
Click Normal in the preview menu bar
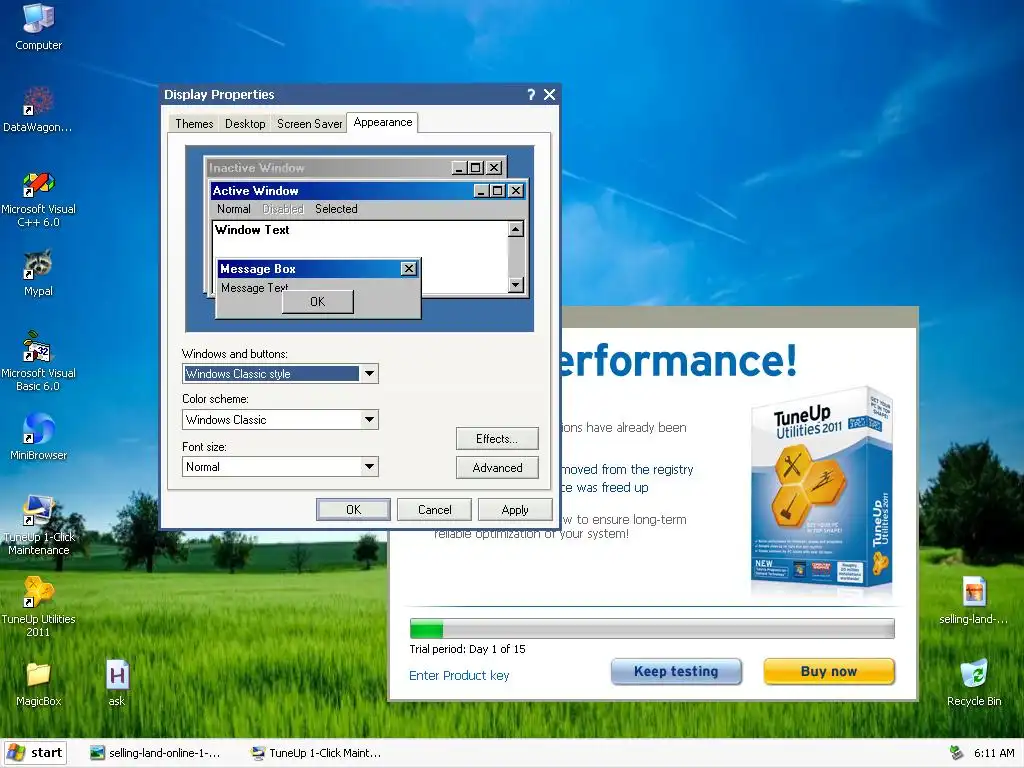234,209
